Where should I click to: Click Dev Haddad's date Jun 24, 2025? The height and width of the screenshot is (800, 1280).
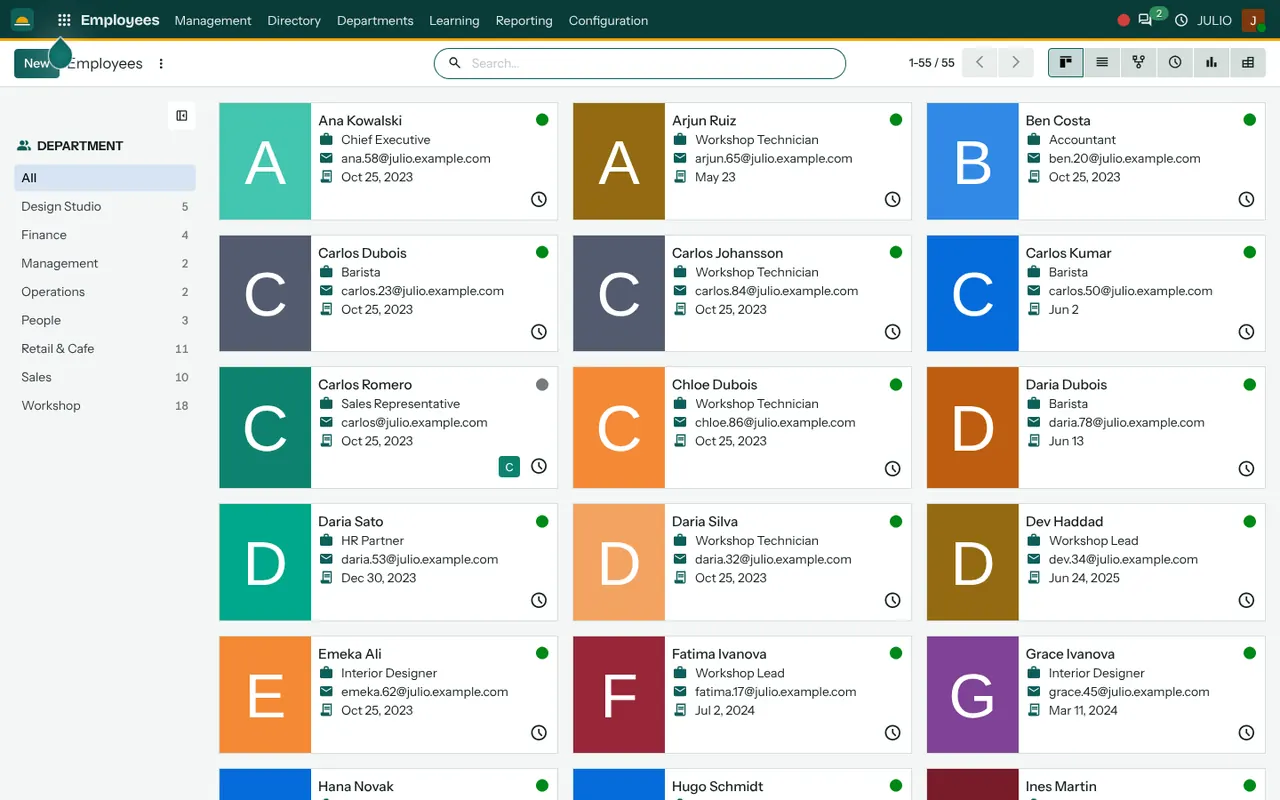(x=1084, y=578)
